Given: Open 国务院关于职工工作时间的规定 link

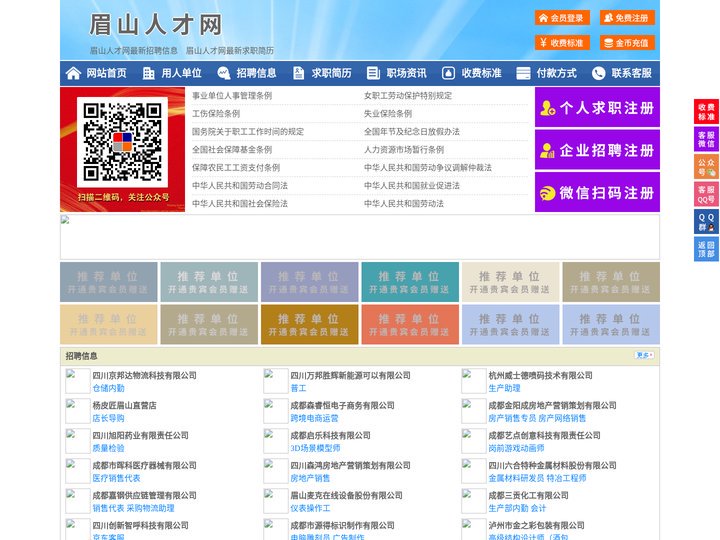Looking at the screenshot, I should click(248, 132).
